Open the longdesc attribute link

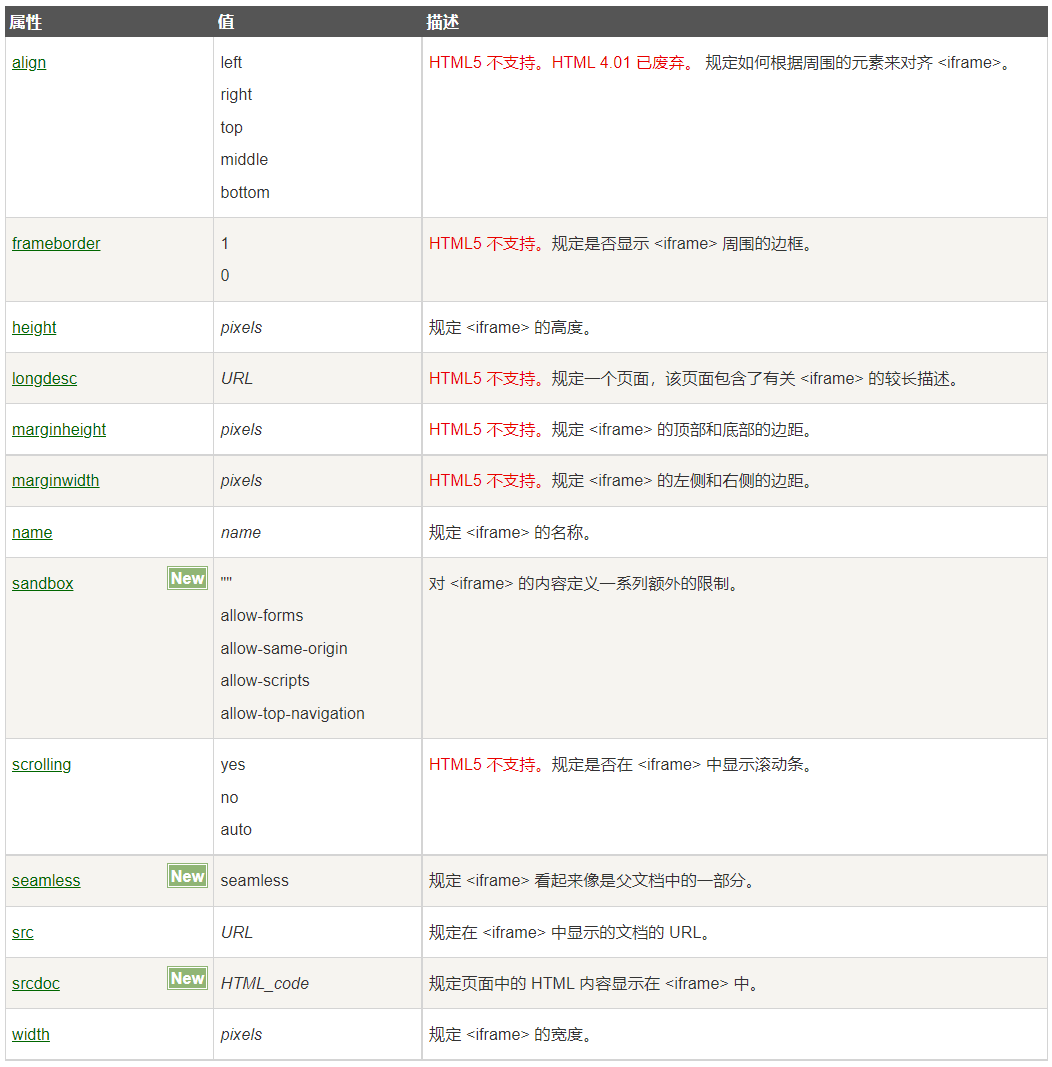(x=44, y=378)
